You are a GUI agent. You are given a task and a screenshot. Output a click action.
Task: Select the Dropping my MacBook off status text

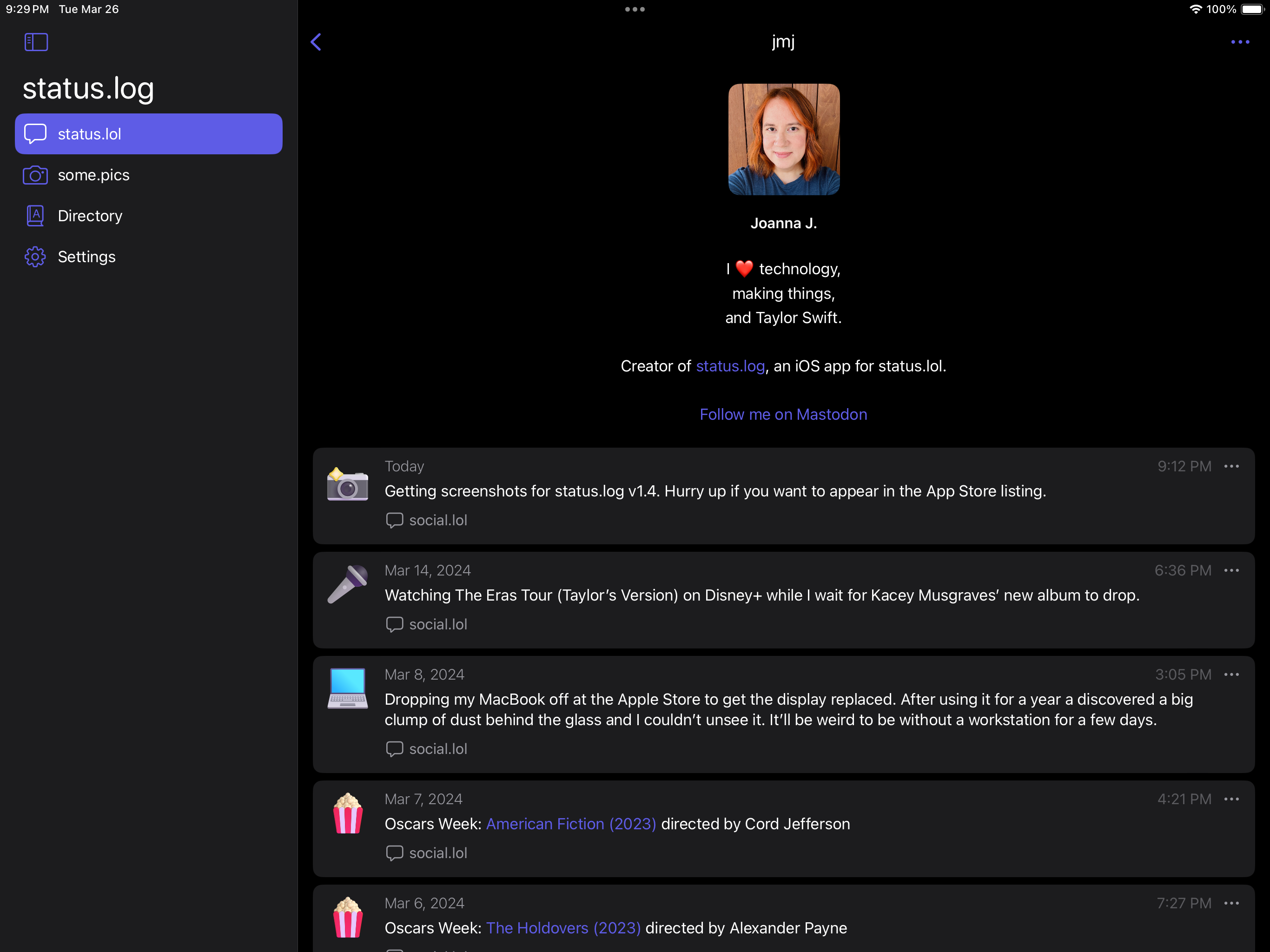pyautogui.click(x=788, y=709)
